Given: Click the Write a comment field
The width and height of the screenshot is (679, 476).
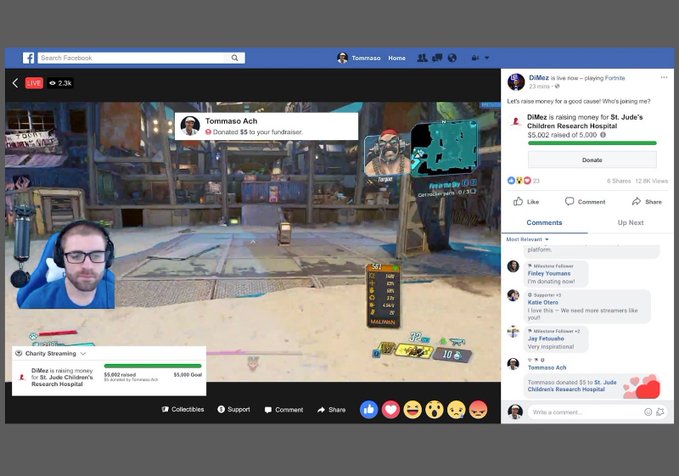Looking at the screenshot, I should tap(587, 412).
